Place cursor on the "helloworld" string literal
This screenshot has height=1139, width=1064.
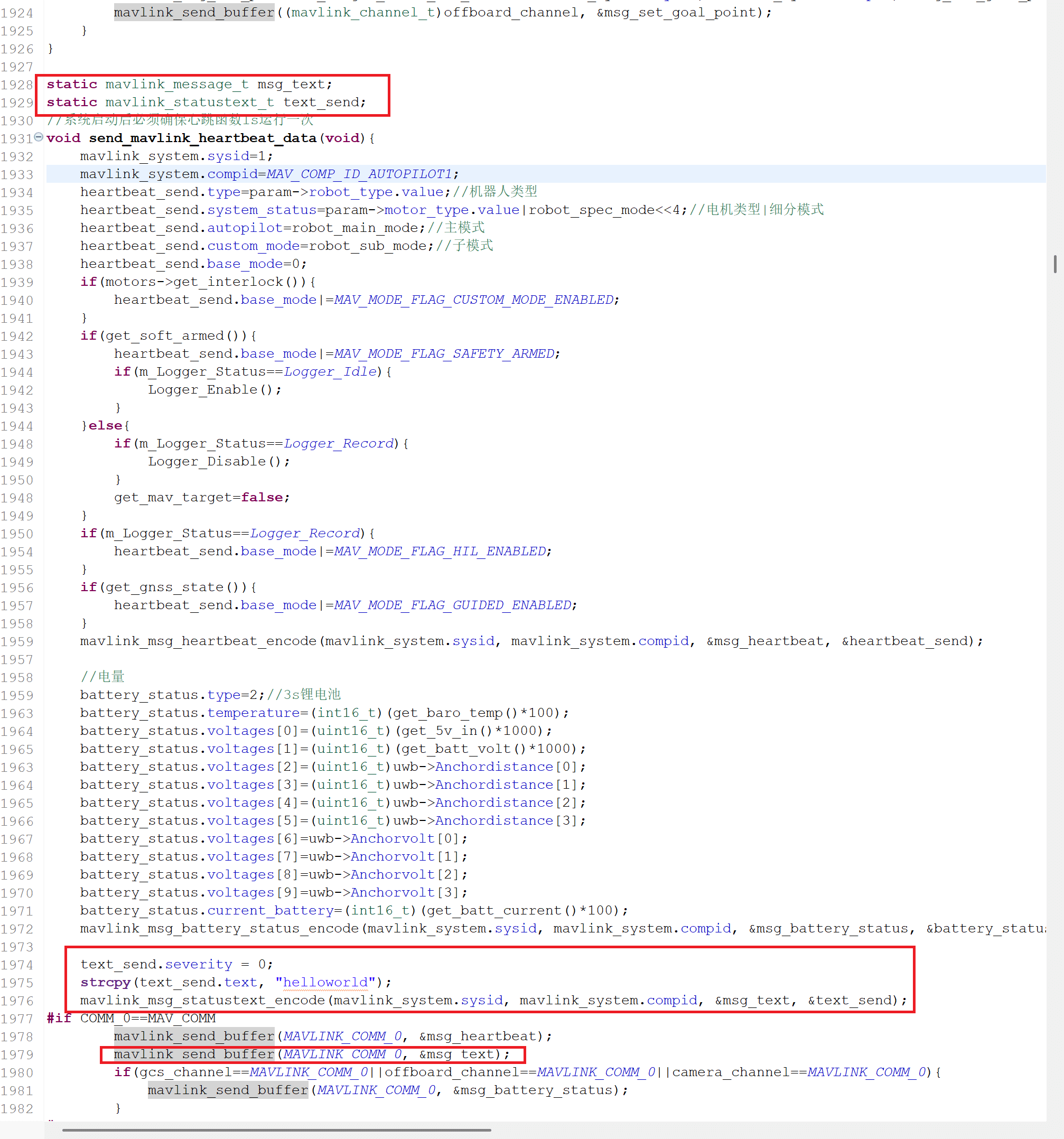325,982
